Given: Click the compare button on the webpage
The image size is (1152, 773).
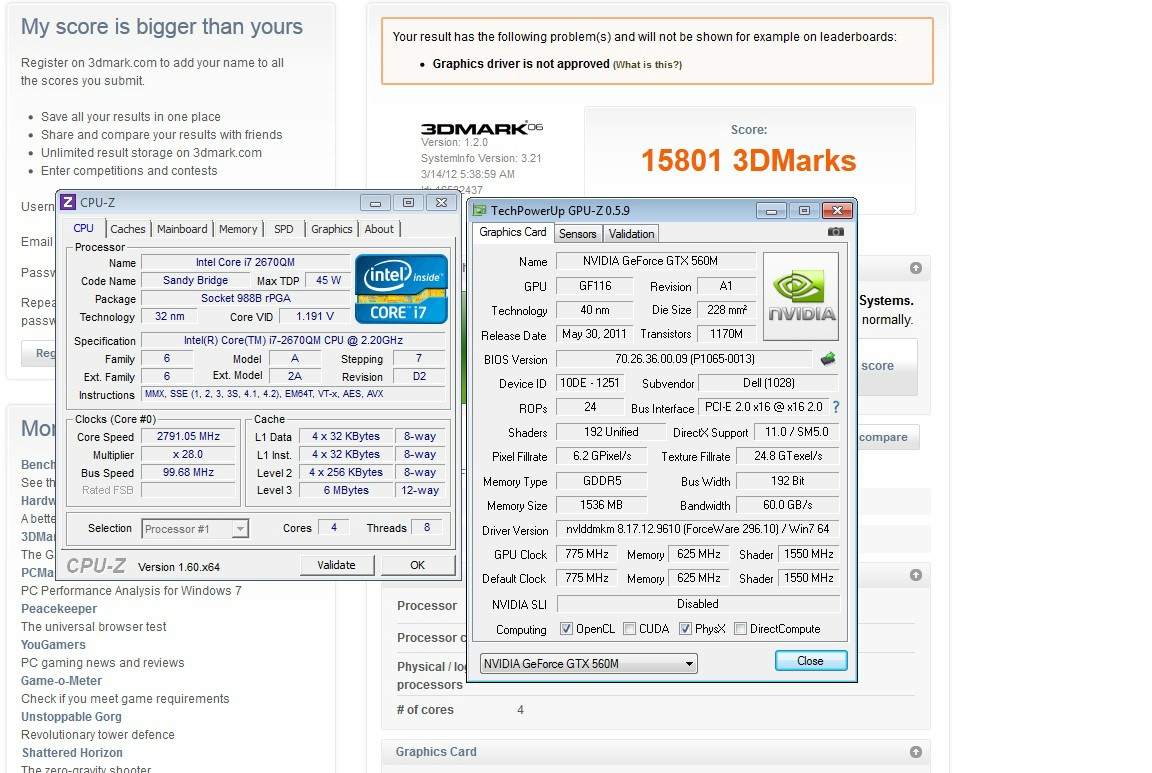Looking at the screenshot, I should pyautogui.click(x=888, y=436).
